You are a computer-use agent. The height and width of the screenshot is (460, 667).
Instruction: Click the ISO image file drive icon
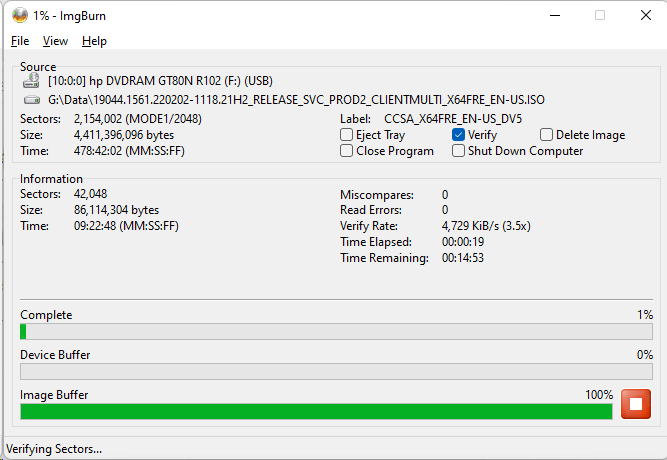click(32, 100)
